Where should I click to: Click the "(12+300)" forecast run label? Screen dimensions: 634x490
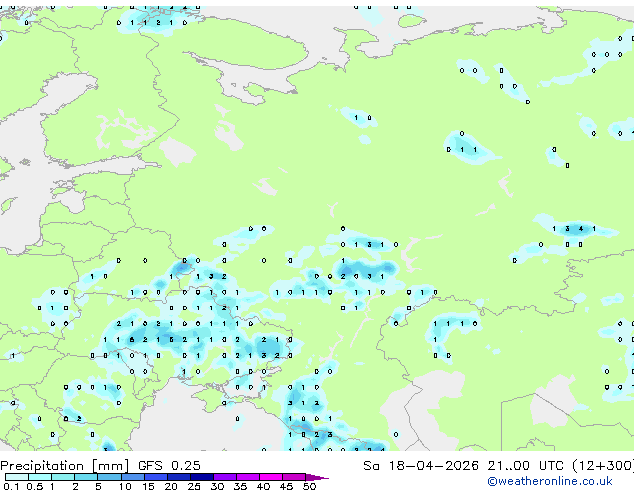(x=603, y=466)
